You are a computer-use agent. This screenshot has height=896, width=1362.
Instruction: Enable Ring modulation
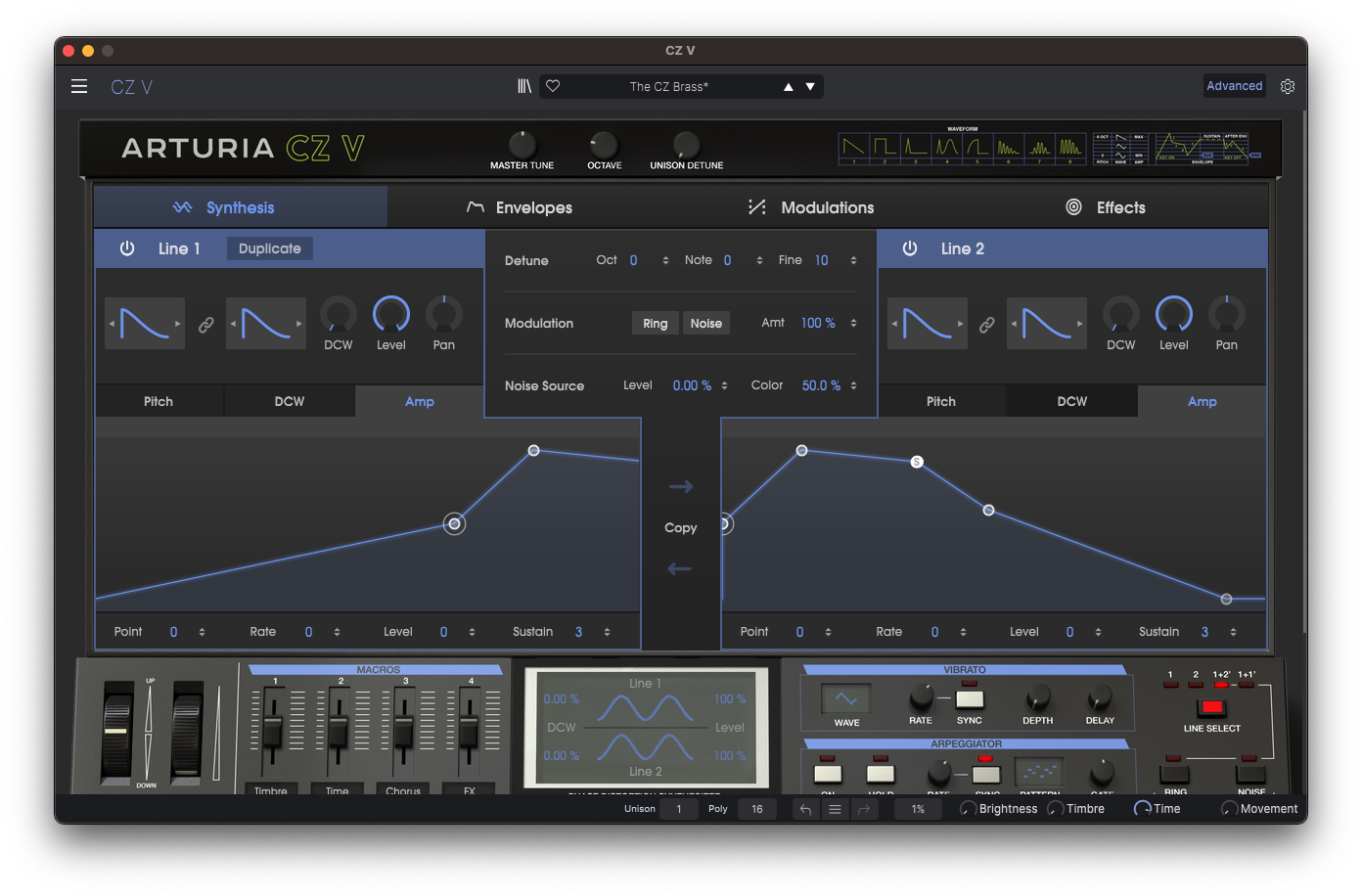[656, 324]
